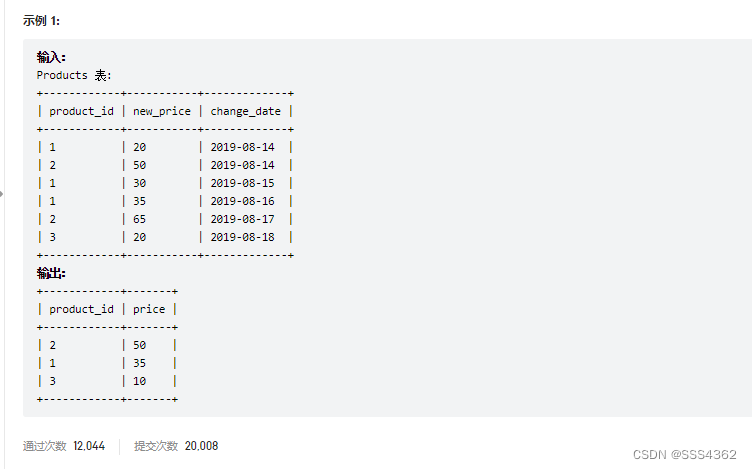The width and height of the screenshot is (752, 469).
Task: Click the bold "输入:" label
Action: coord(51,57)
